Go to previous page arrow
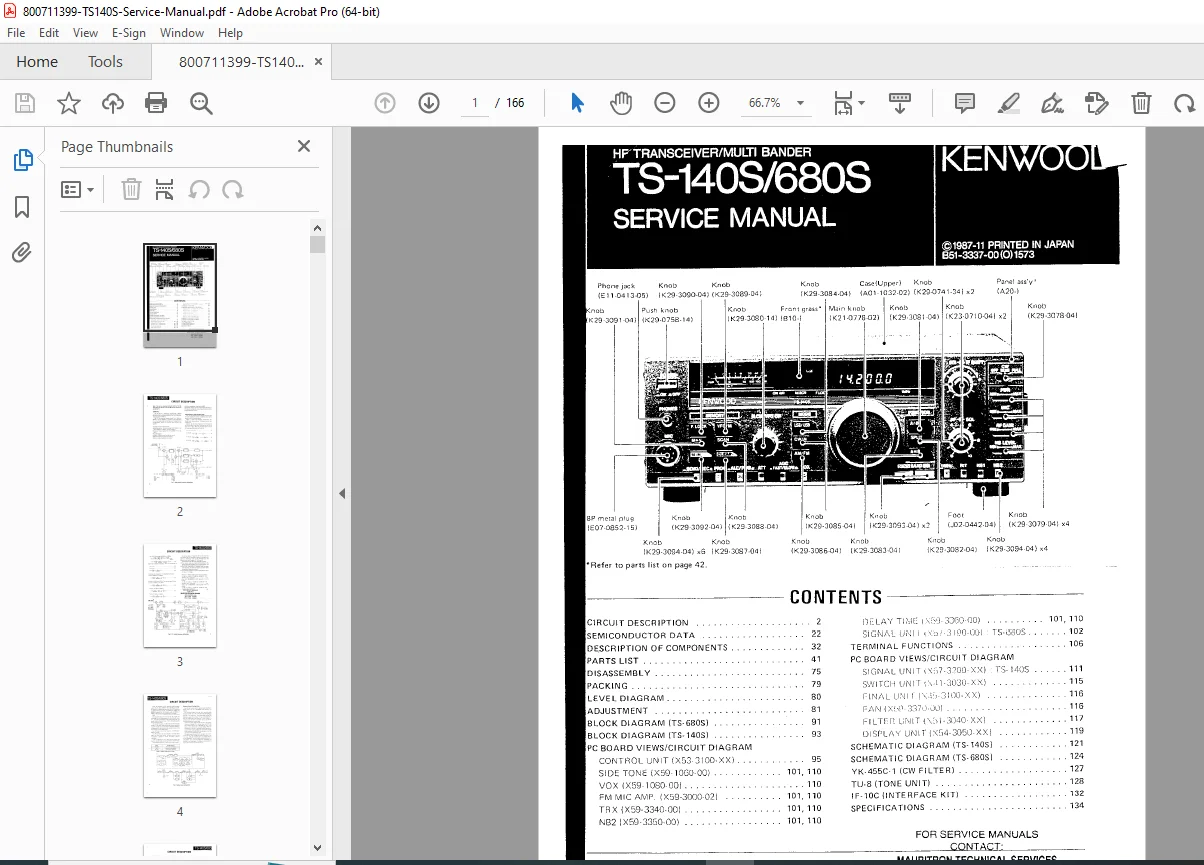Image resolution: width=1204 pixels, height=865 pixels. [385, 103]
